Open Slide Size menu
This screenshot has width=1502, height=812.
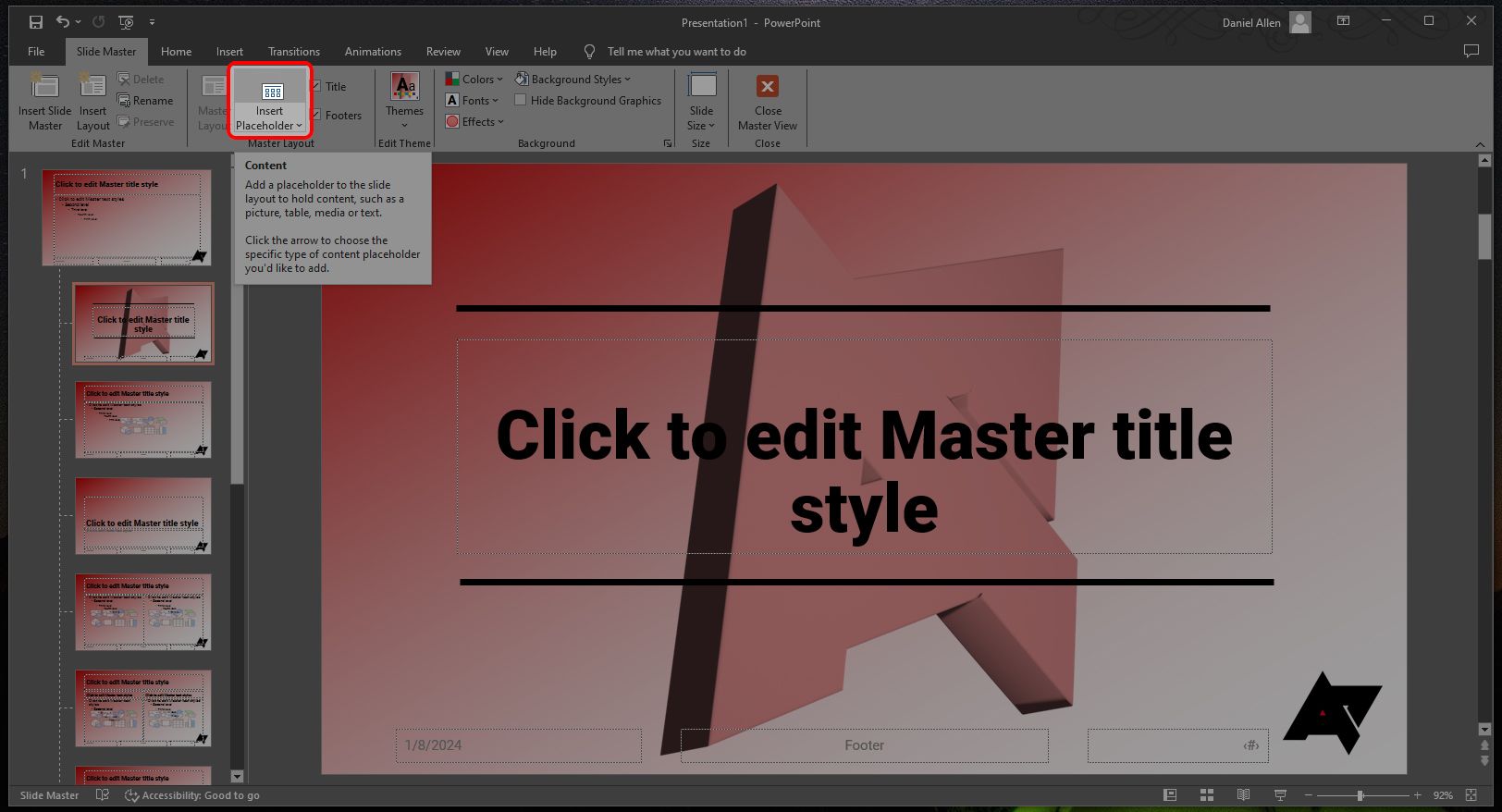click(701, 102)
